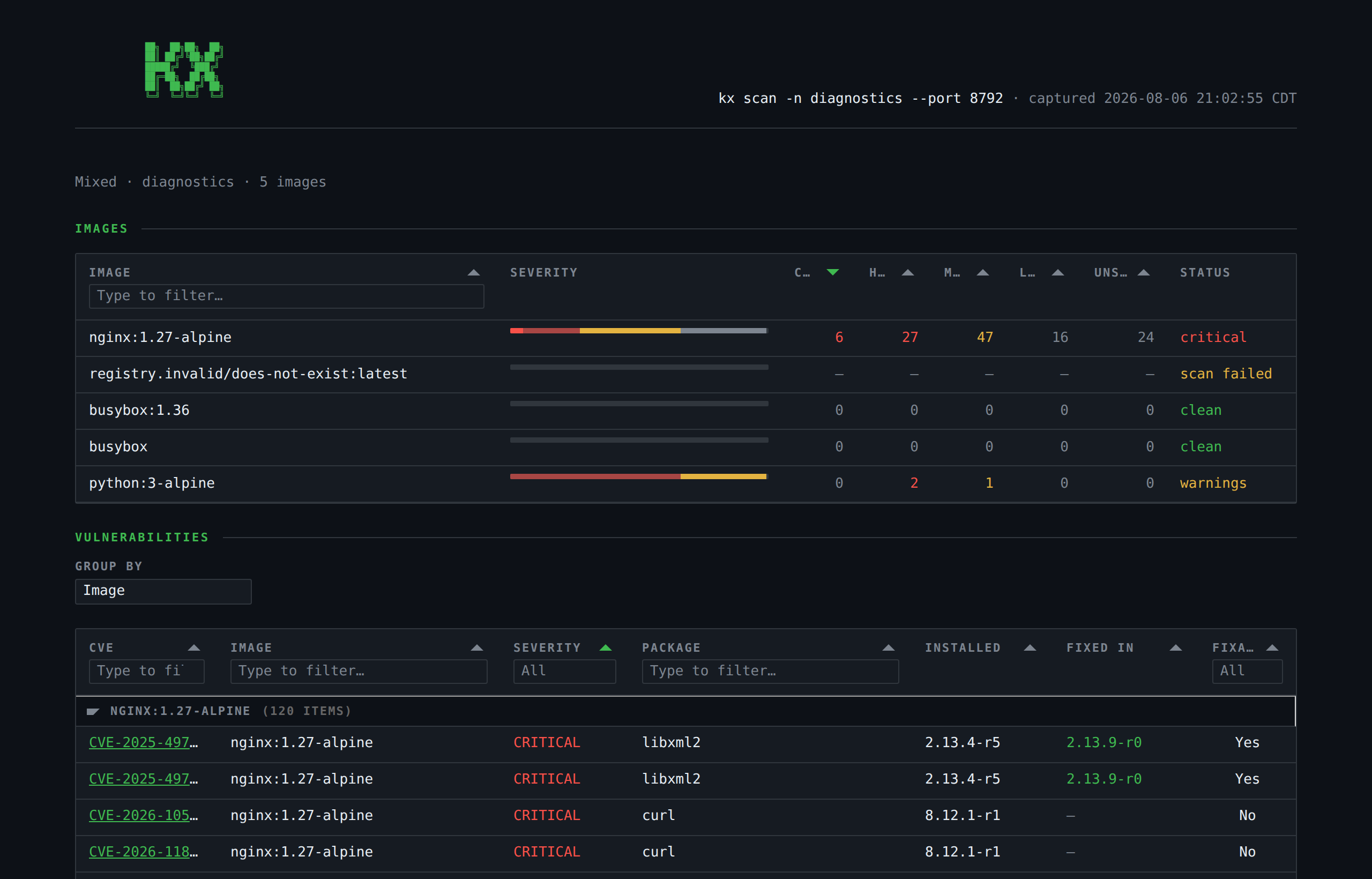Screen dimensions: 1372x879
Task: Sort vulnerabilities by CVE arrow
Action: pos(194,648)
